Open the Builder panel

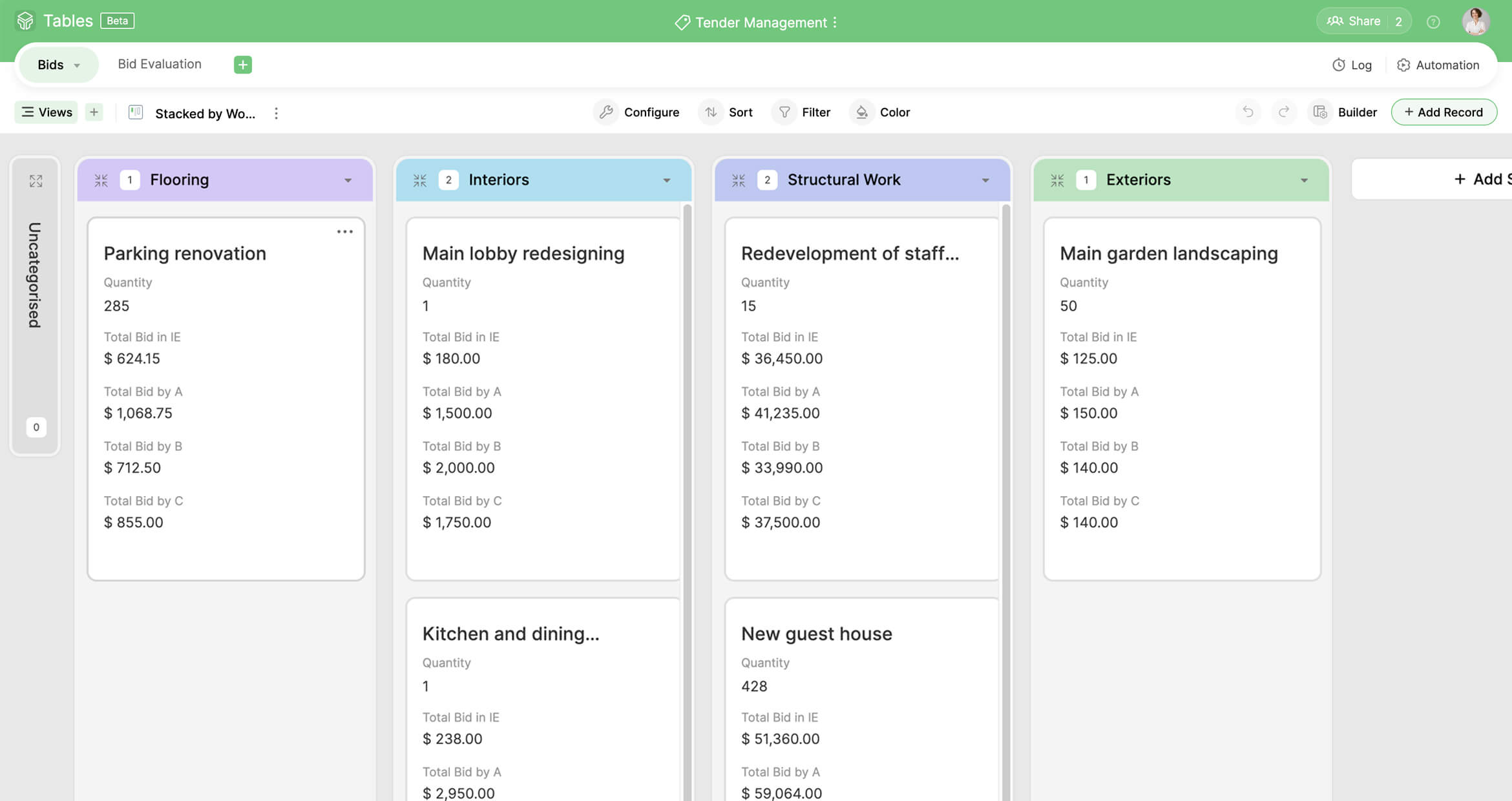(1345, 112)
